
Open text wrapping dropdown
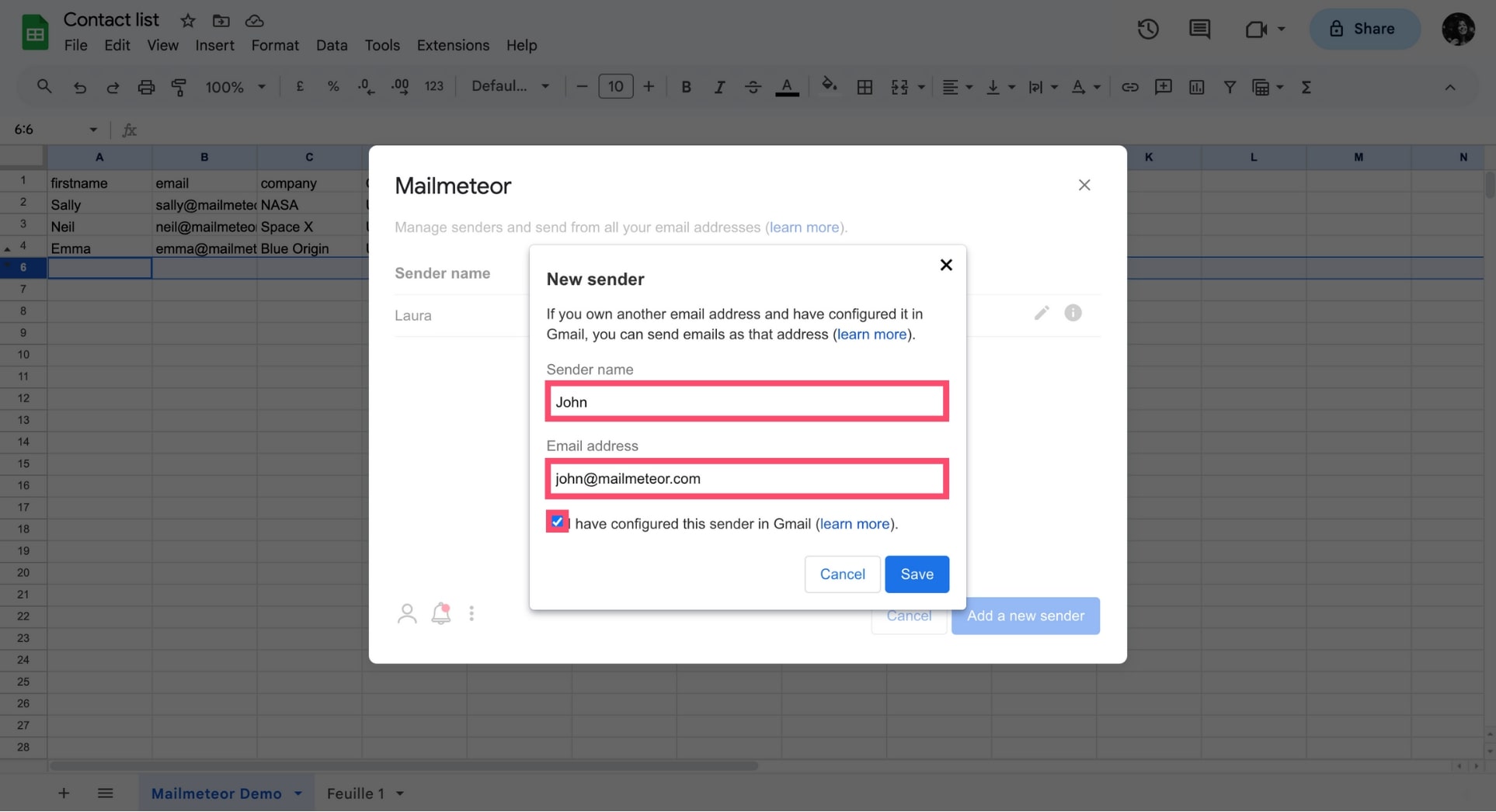click(x=1043, y=87)
